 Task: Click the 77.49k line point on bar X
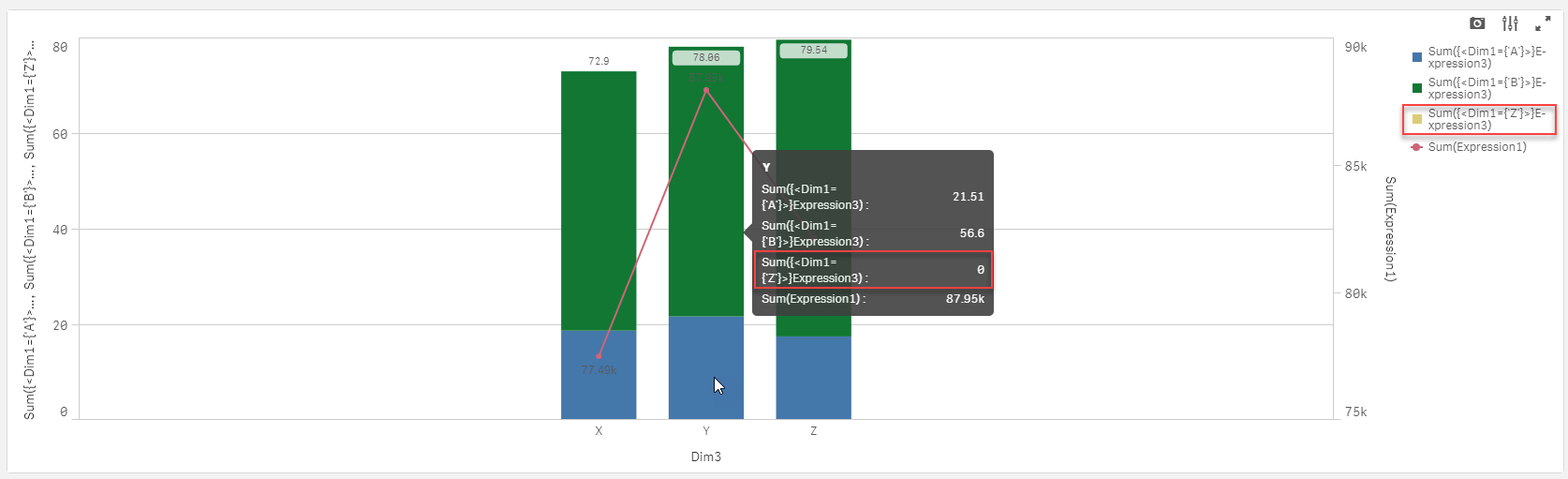599,356
